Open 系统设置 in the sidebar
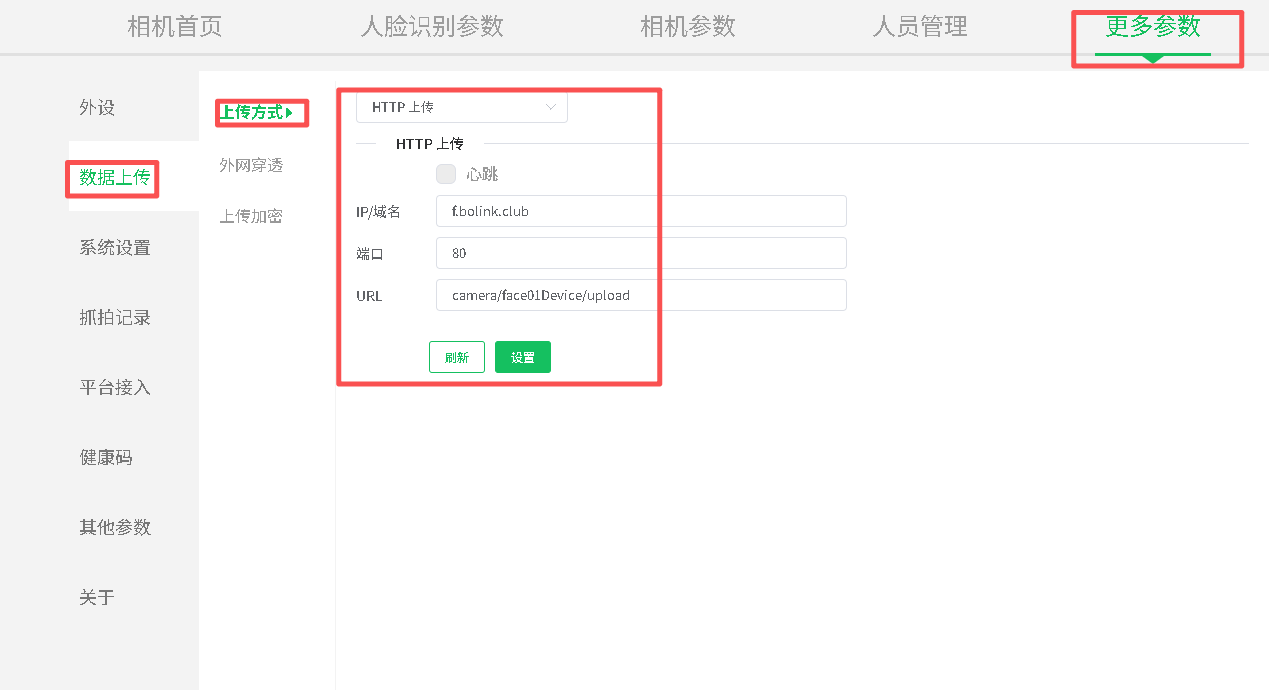The image size is (1269, 690). tap(115, 247)
